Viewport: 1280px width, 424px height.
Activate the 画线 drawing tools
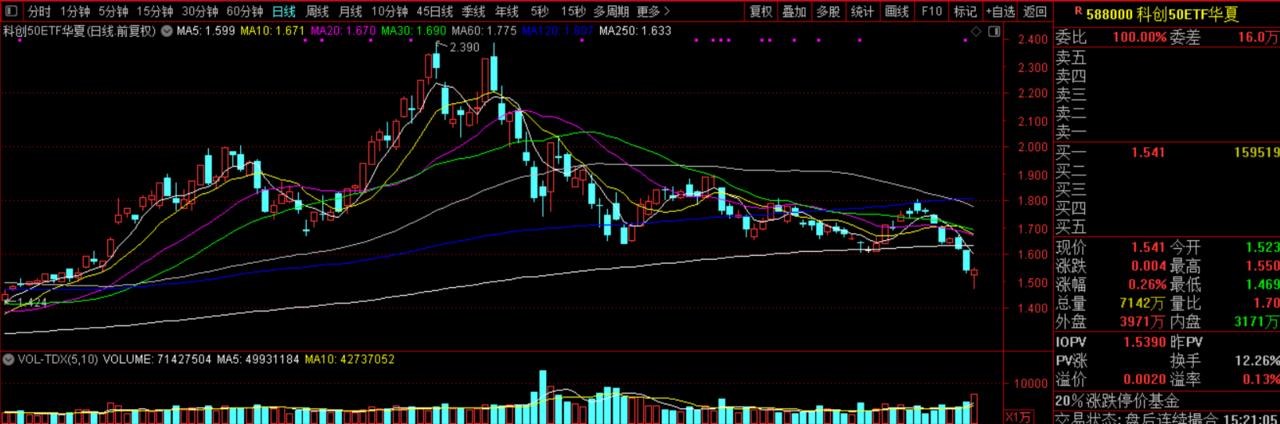point(897,11)
